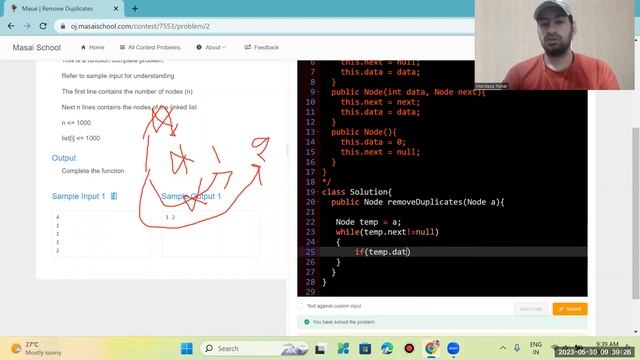
Task: Open a new browser tab
Action: click(x=135, y=8)
